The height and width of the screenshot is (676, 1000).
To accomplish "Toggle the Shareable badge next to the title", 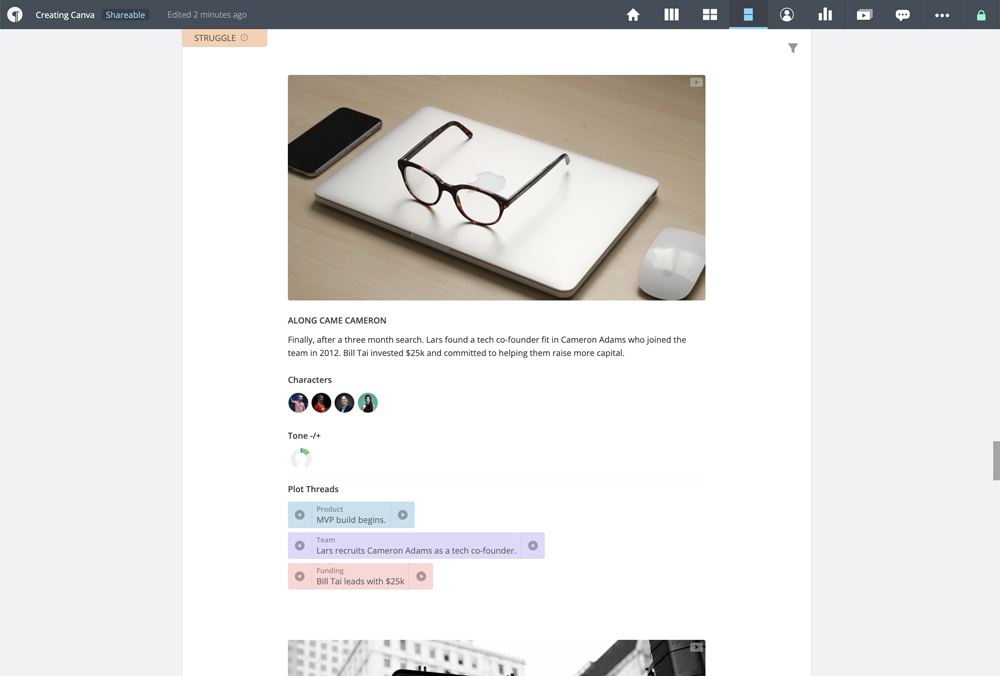I will click(124, 15).
